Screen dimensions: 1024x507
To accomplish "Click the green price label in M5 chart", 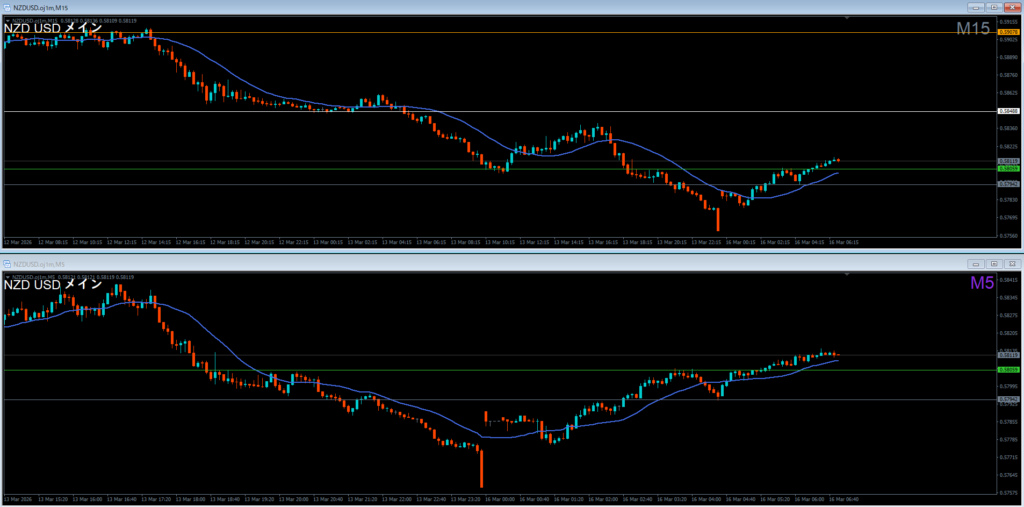I will [x=1008, y=370].
